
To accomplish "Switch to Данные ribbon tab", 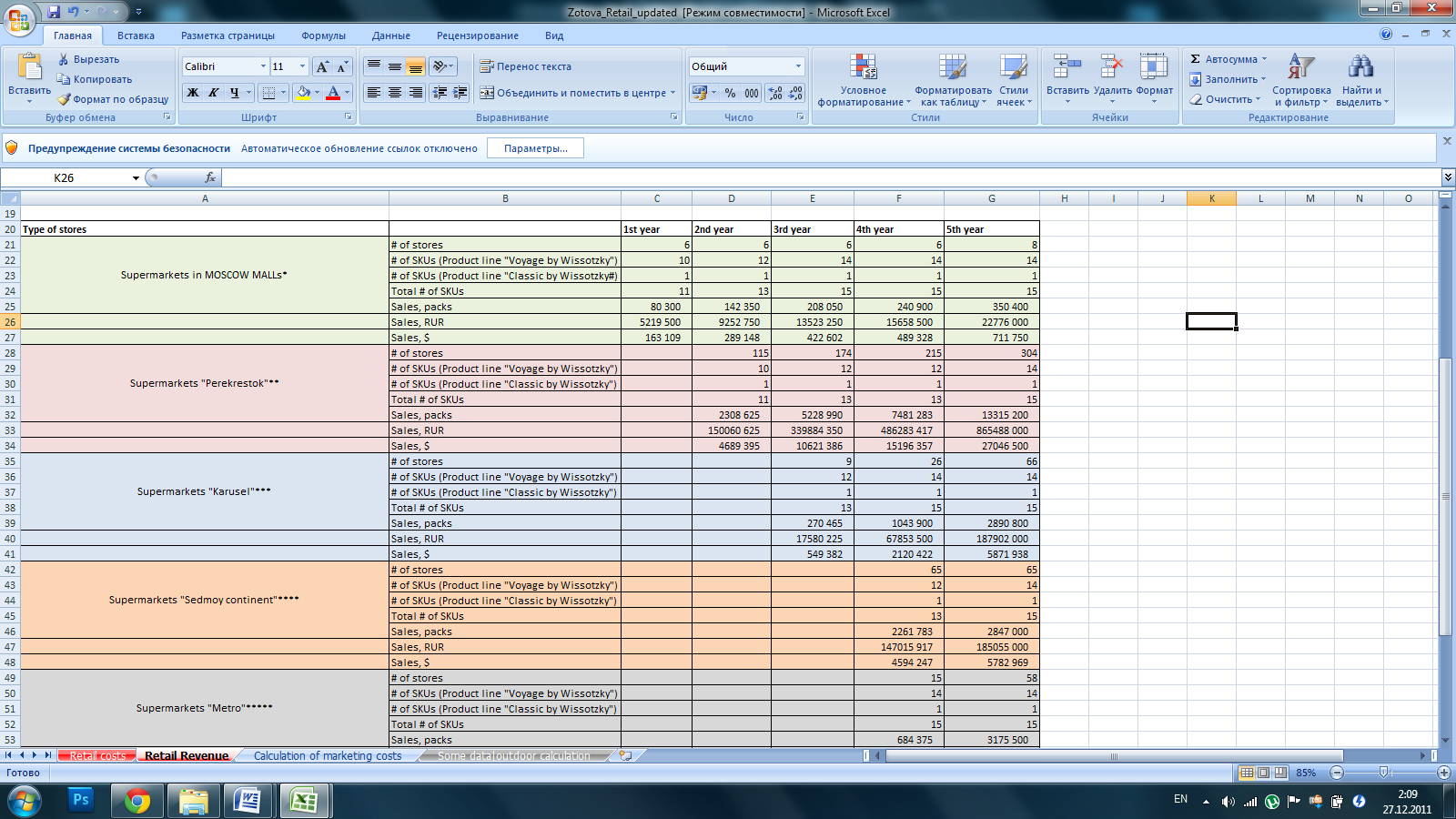I will [x=391, y=35].
